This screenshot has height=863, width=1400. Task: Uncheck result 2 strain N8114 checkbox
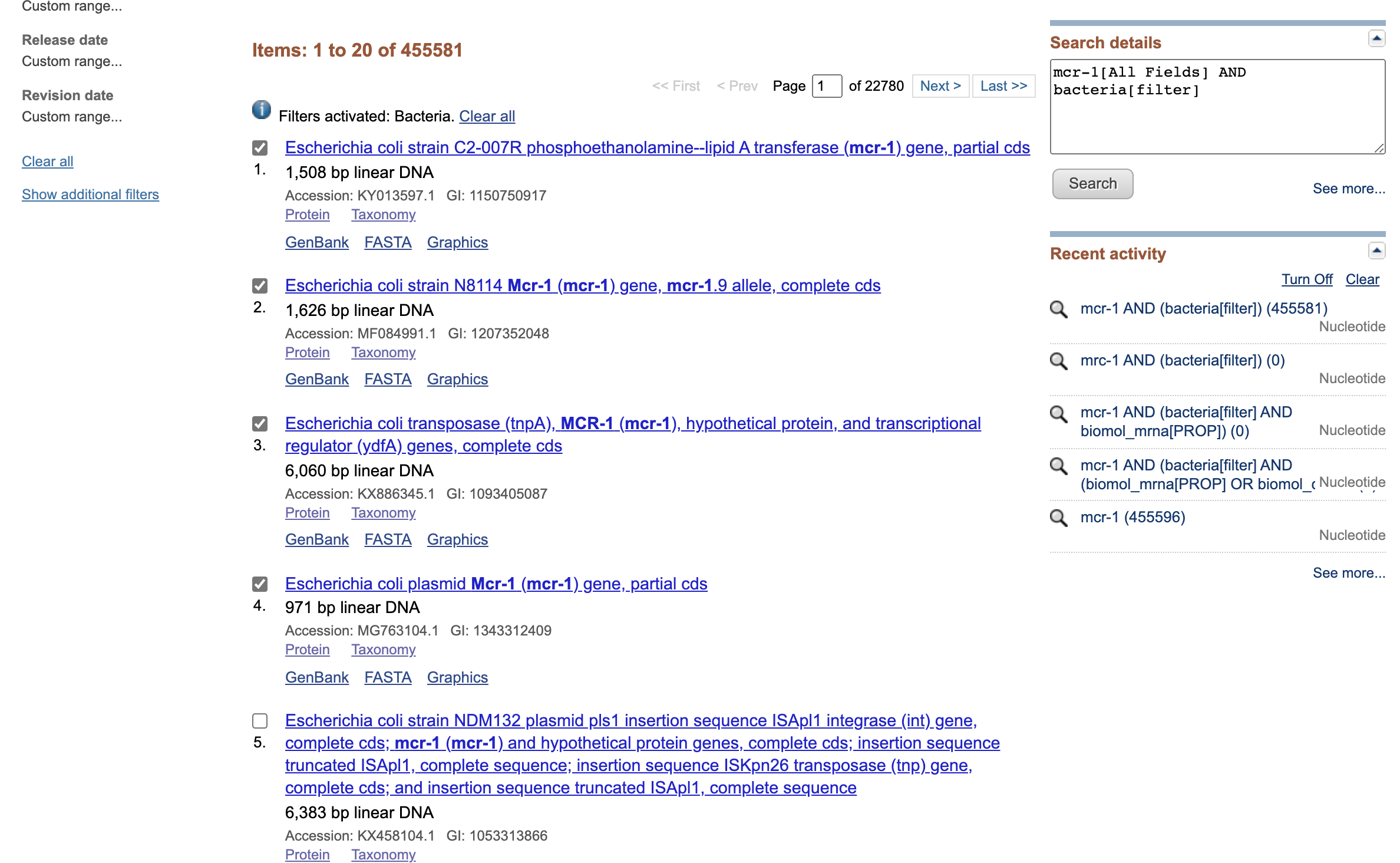[260, 286]
